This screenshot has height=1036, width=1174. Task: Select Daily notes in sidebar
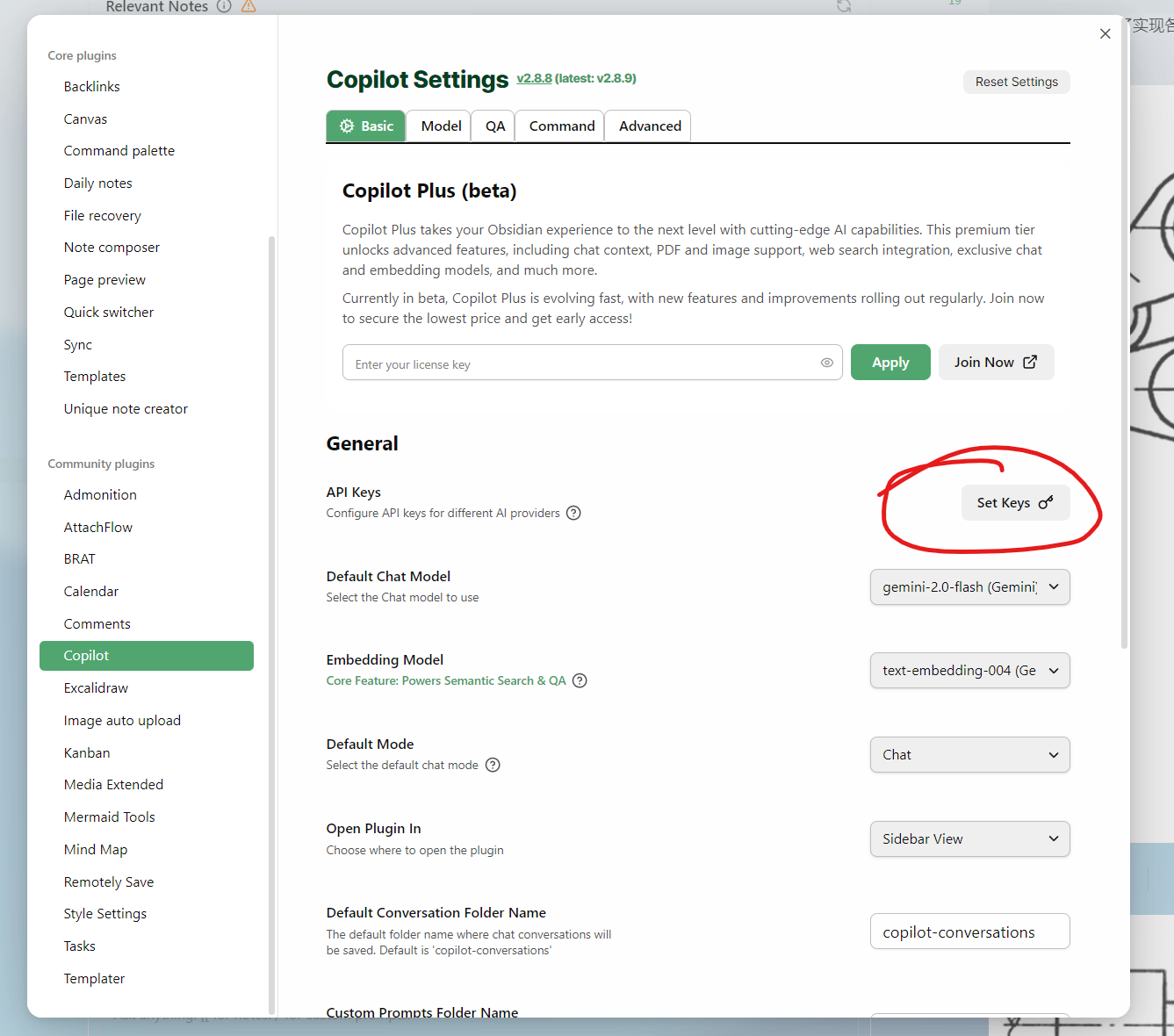(147, 183)
